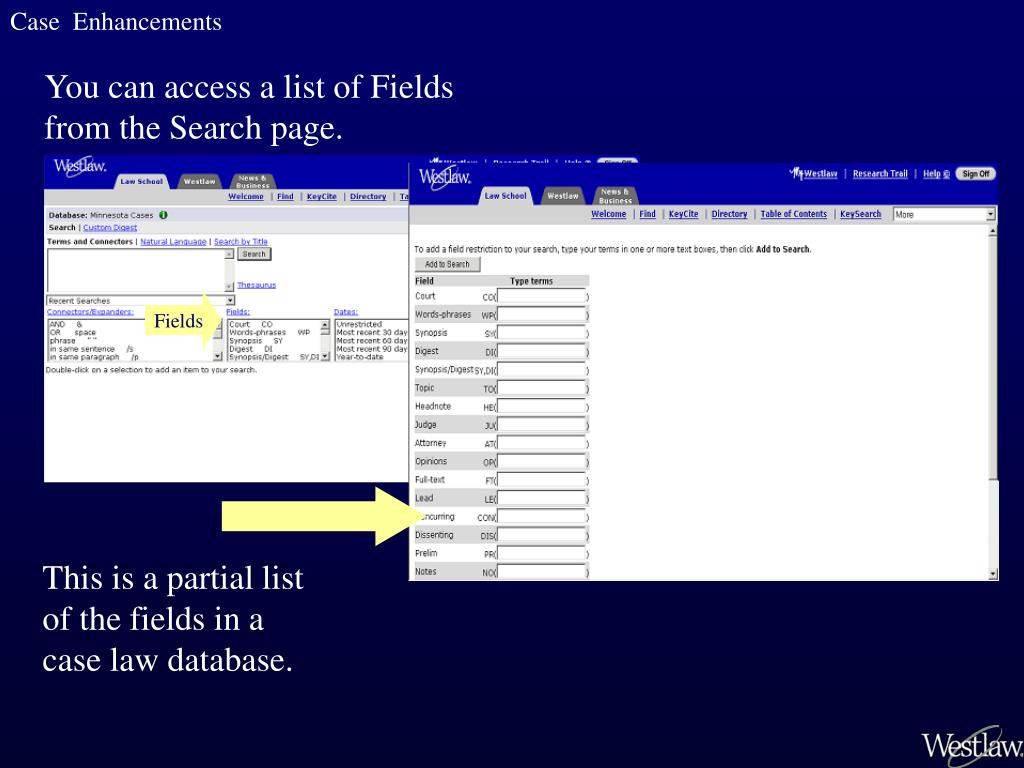Click the Full-text field input box

coord(541,479)
